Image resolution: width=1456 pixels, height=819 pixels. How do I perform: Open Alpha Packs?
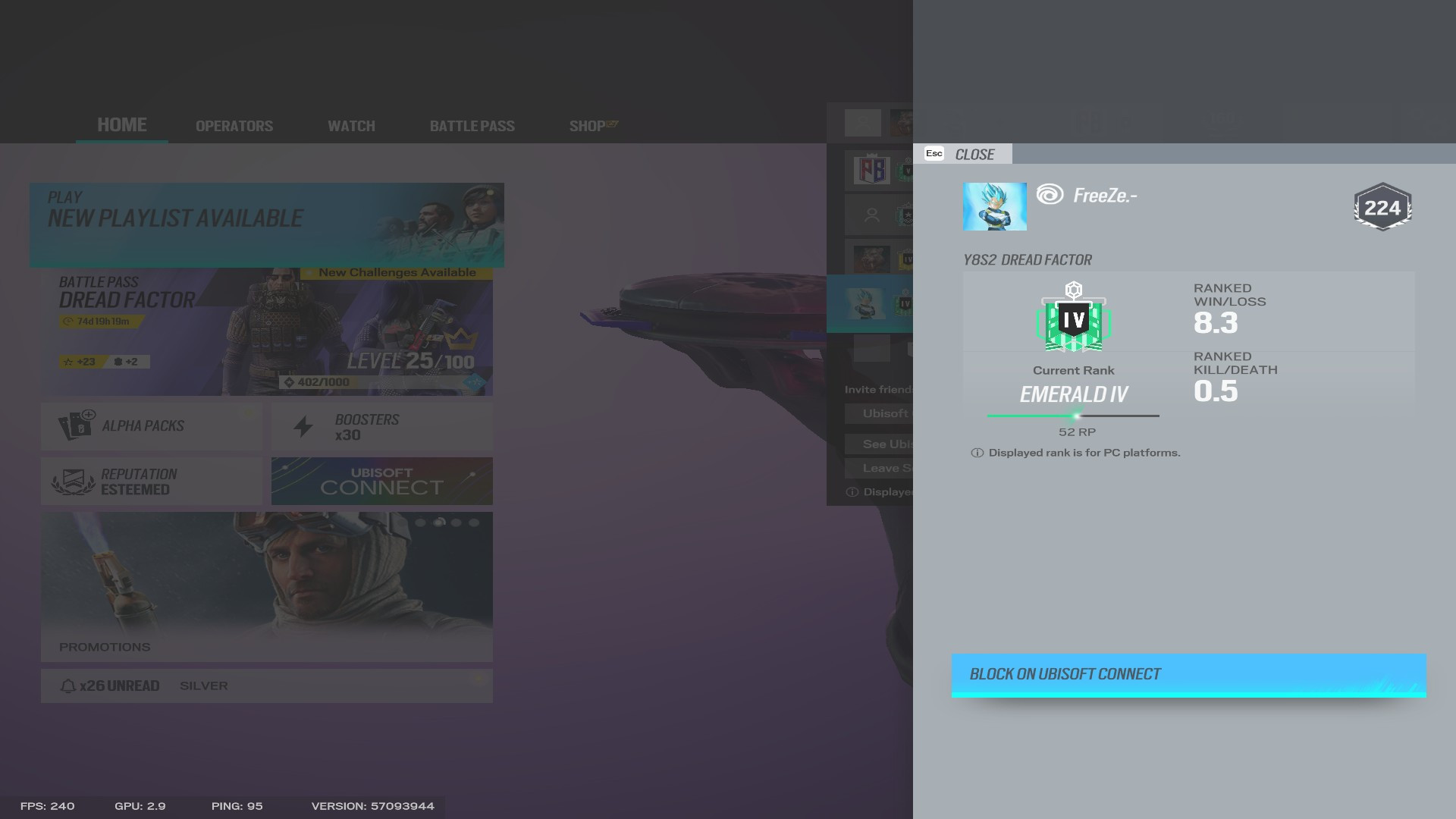(x=152, y=426)
